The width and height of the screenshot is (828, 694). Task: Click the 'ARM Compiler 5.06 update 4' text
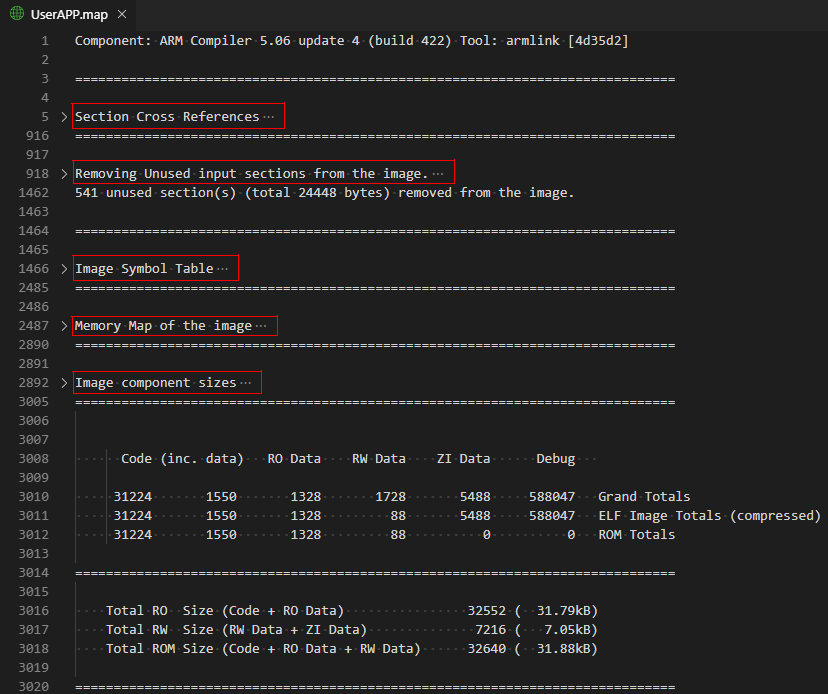pyautogui.click(x=260, y=41)
